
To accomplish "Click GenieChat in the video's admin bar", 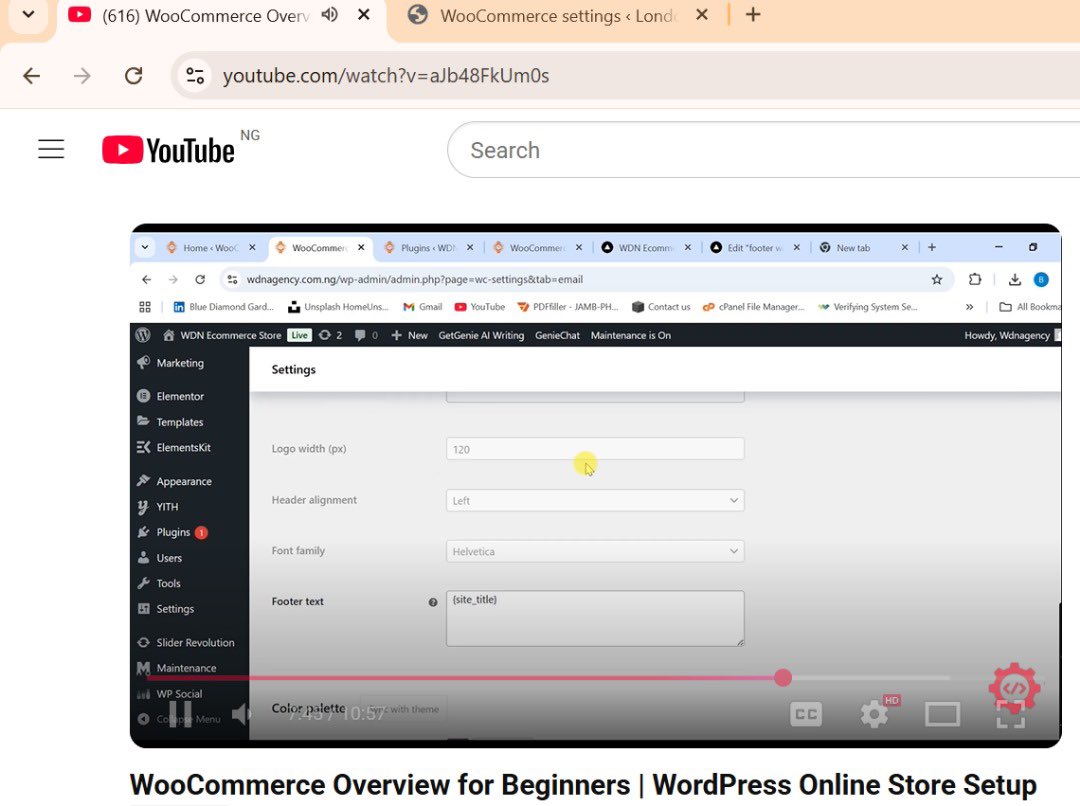I will coord(557,335).
